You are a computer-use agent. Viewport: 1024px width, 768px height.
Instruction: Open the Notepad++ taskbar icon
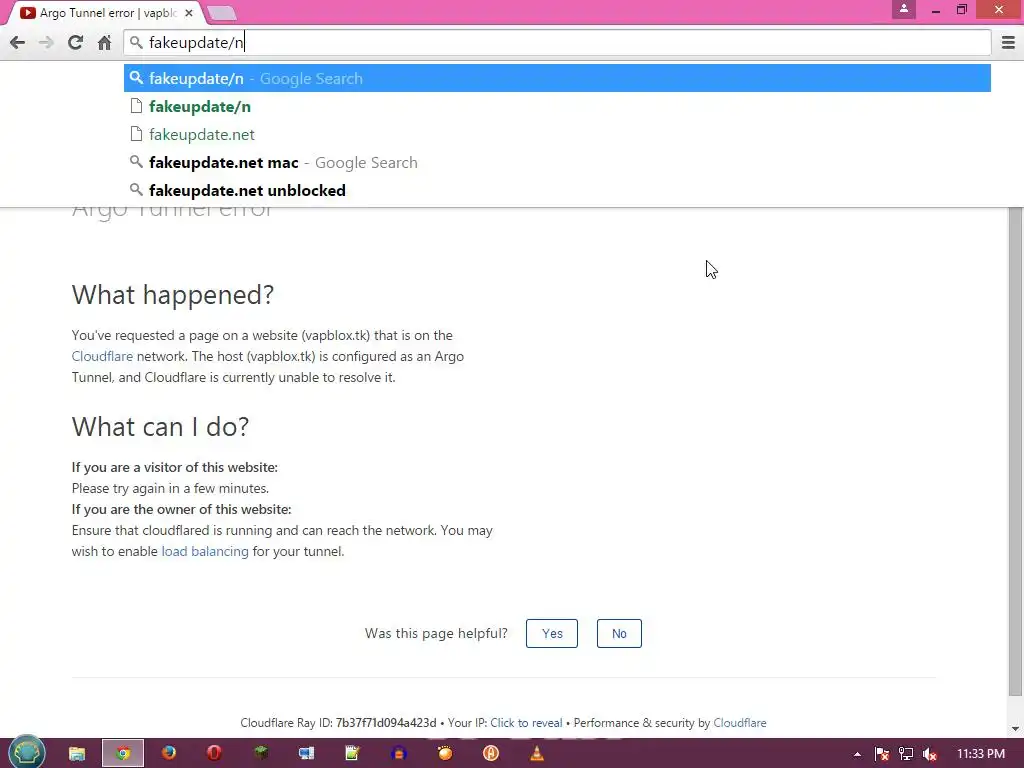tap(353, 754)
